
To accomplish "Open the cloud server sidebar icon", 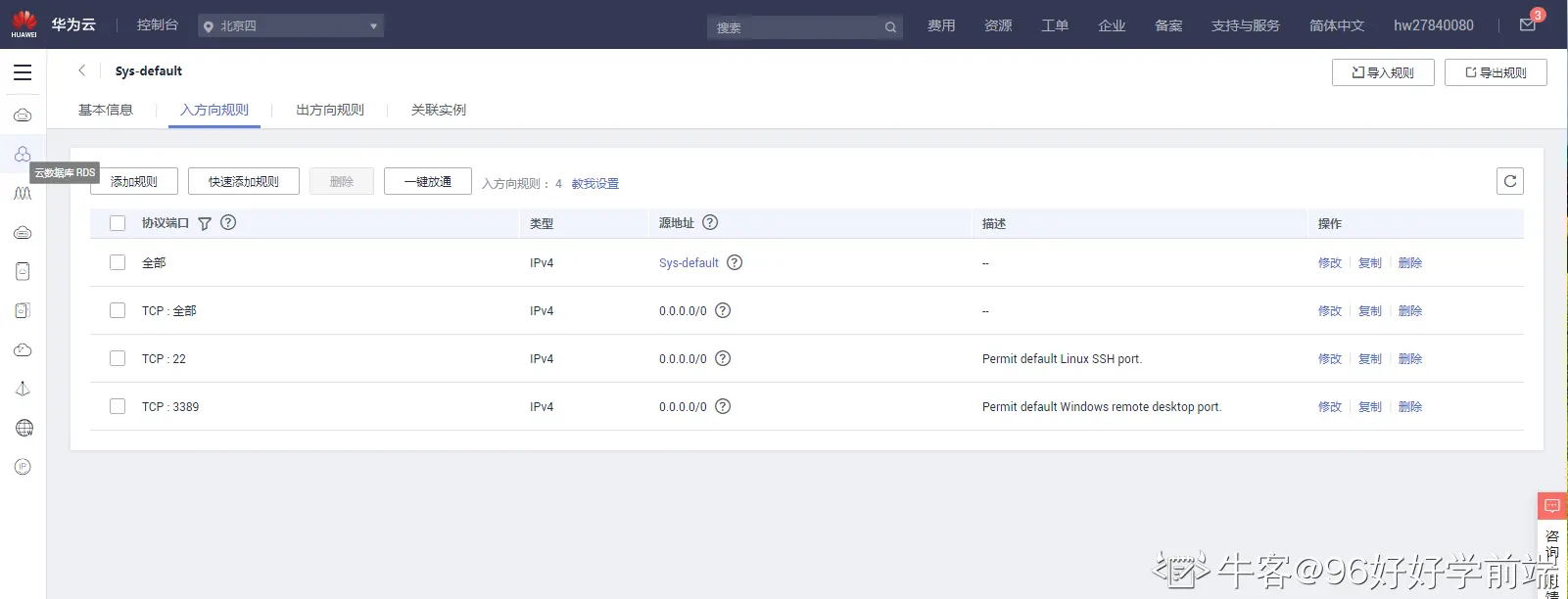I will point(23,115).
